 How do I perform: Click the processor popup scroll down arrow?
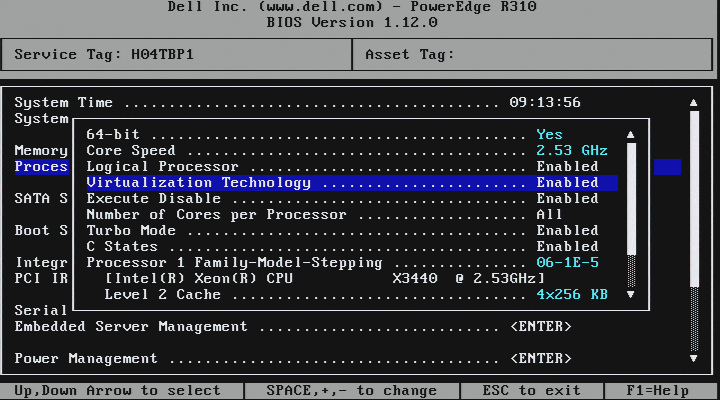(631, 294)
